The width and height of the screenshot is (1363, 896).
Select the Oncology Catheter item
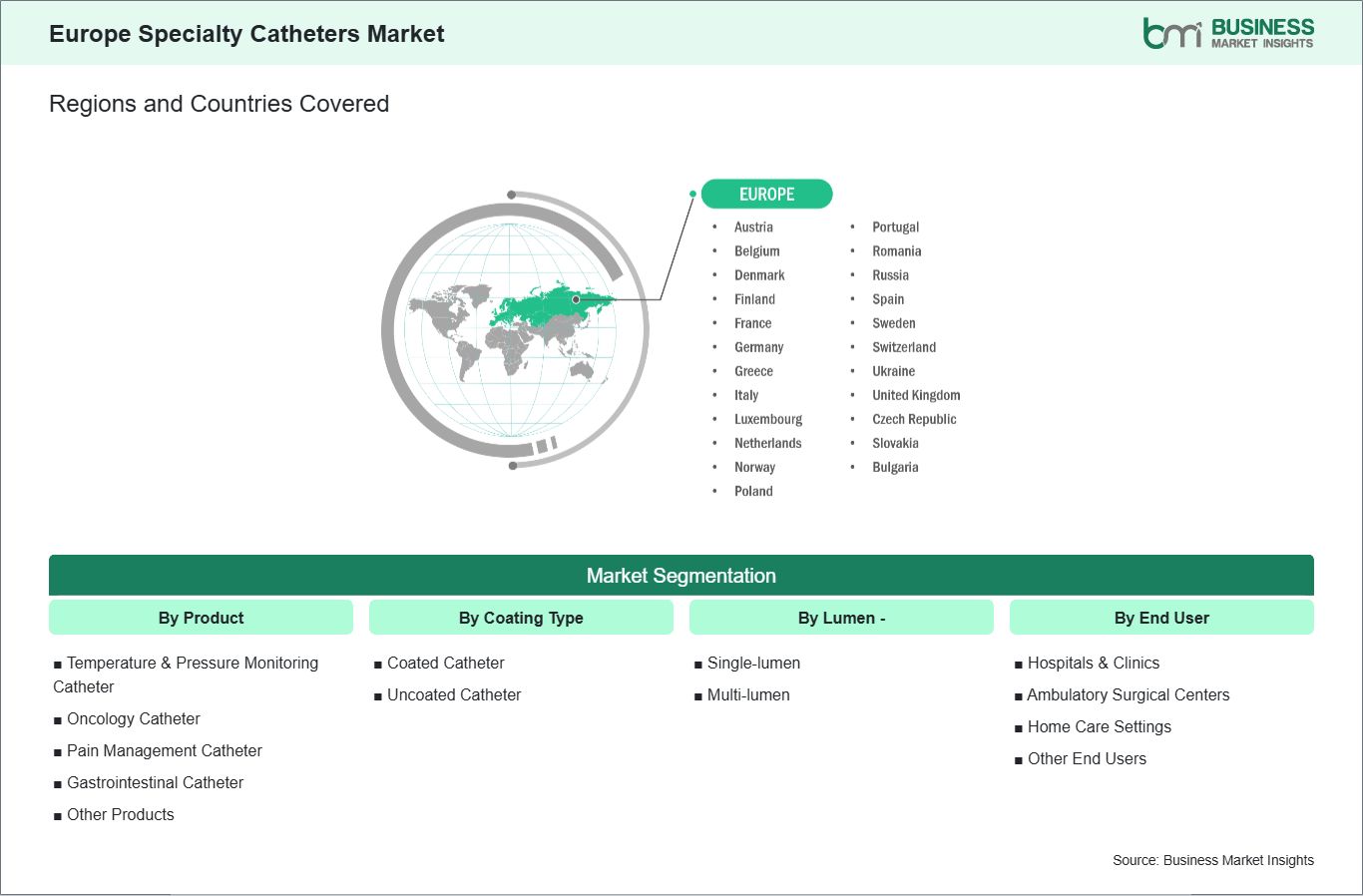(133, 718)
